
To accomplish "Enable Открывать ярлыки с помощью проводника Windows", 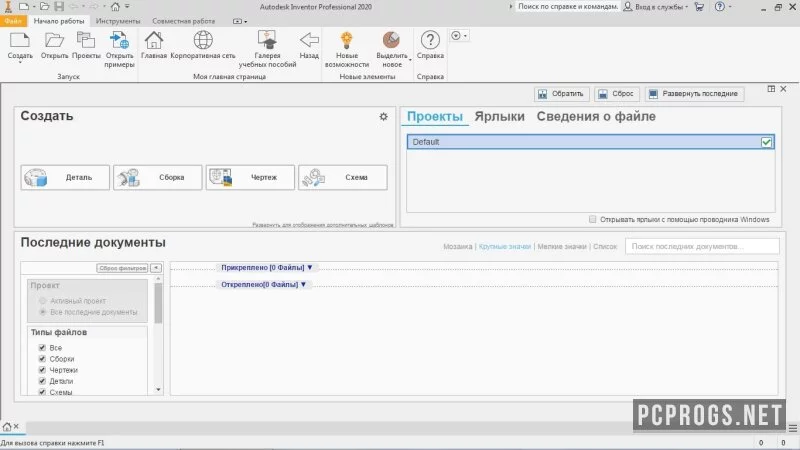I will tap(592, 219).
